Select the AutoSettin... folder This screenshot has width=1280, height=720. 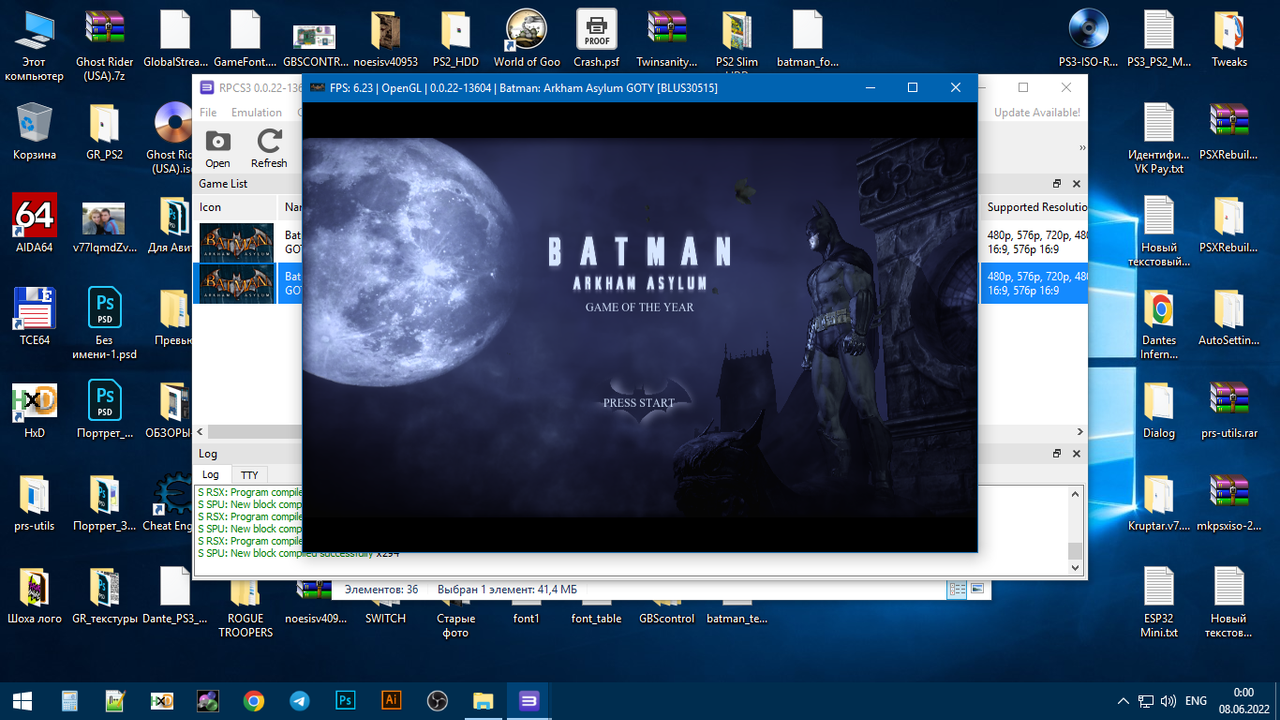click(x=1229, y=316)
